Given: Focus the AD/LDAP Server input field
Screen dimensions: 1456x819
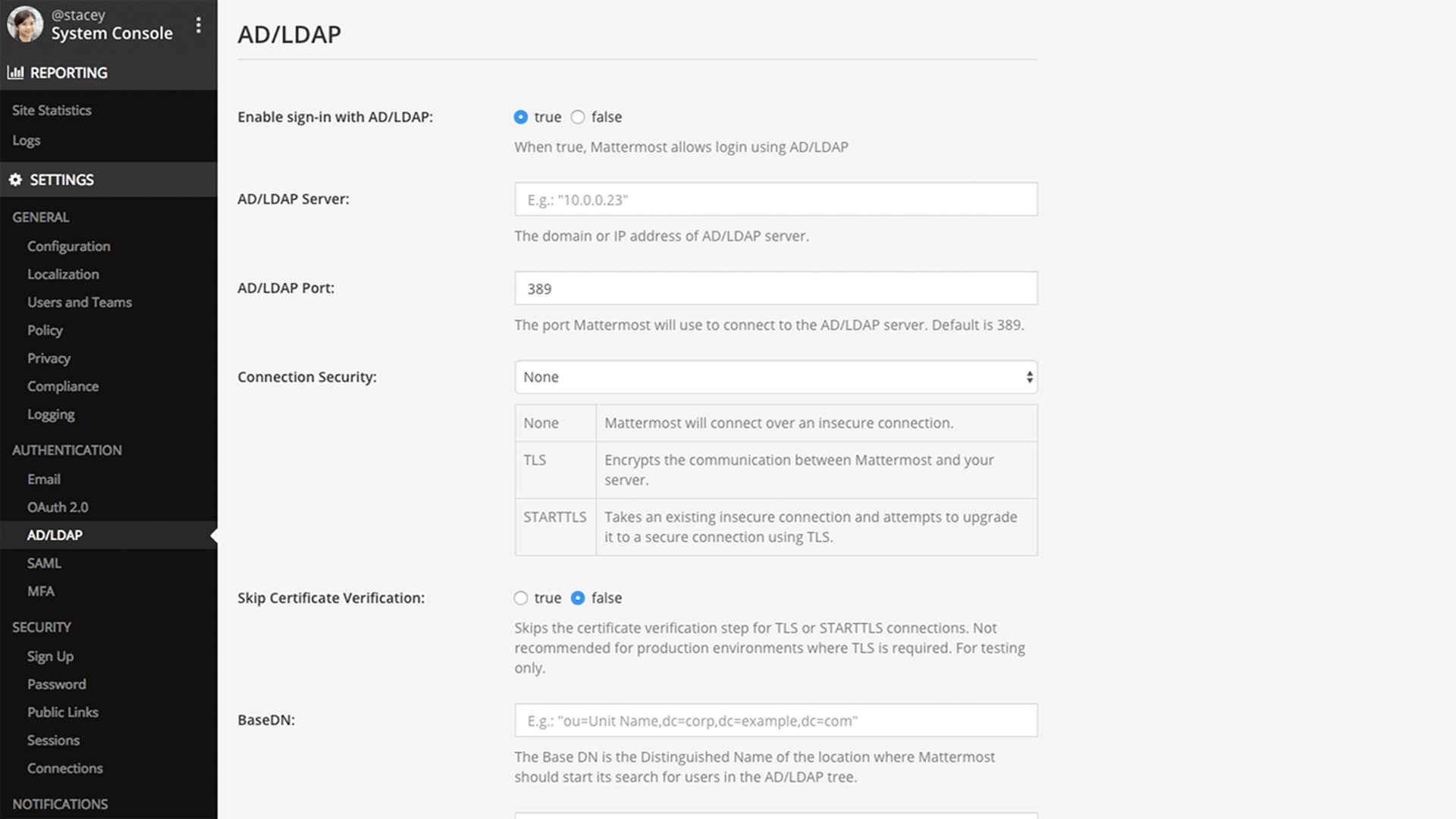Looking at the screenshot, I should [x=776, y=199].
